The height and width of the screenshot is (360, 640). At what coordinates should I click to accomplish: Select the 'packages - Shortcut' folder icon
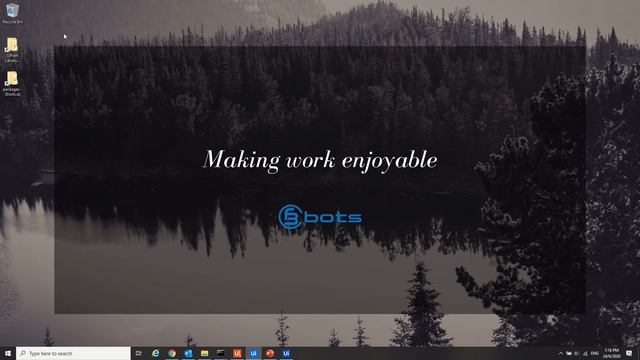tap(12, 84)
